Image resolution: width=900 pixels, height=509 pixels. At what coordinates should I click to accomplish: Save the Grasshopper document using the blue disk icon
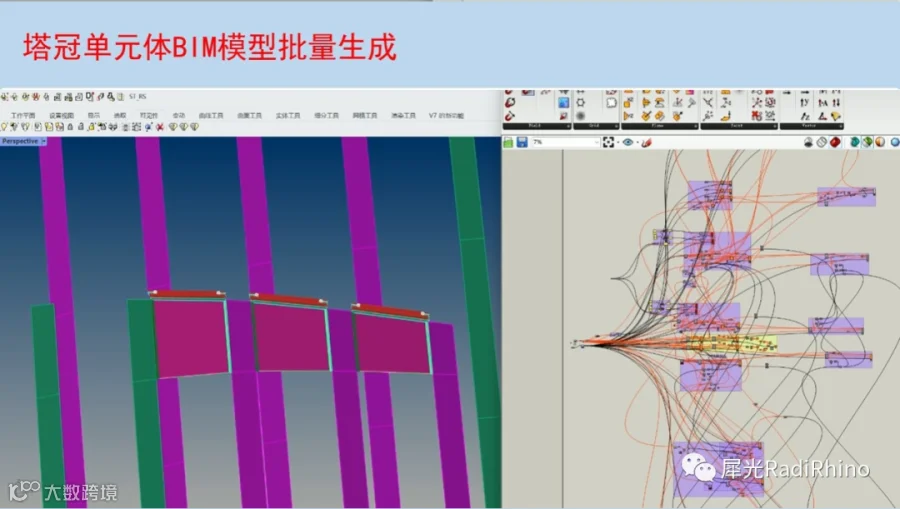[522, 142]
